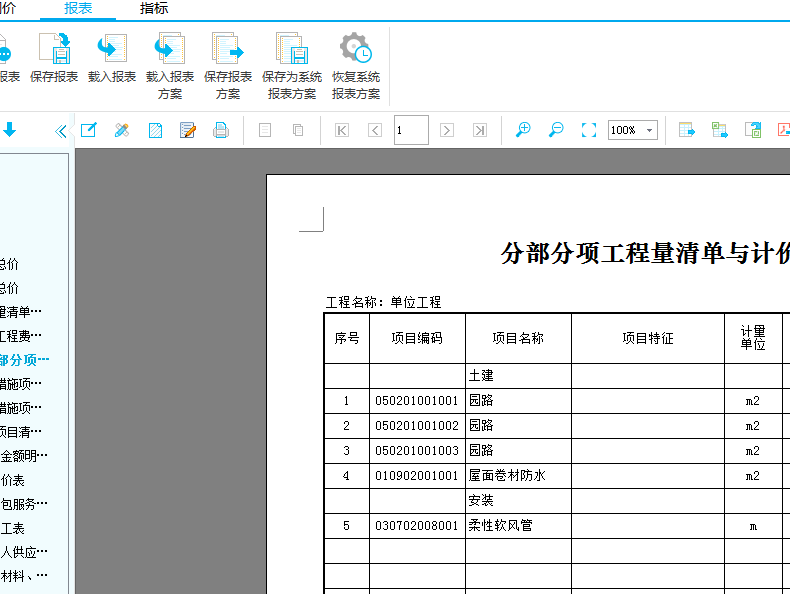
Task: Click the green batch export spreadsheet icon
Action: [x=719, y=130]
